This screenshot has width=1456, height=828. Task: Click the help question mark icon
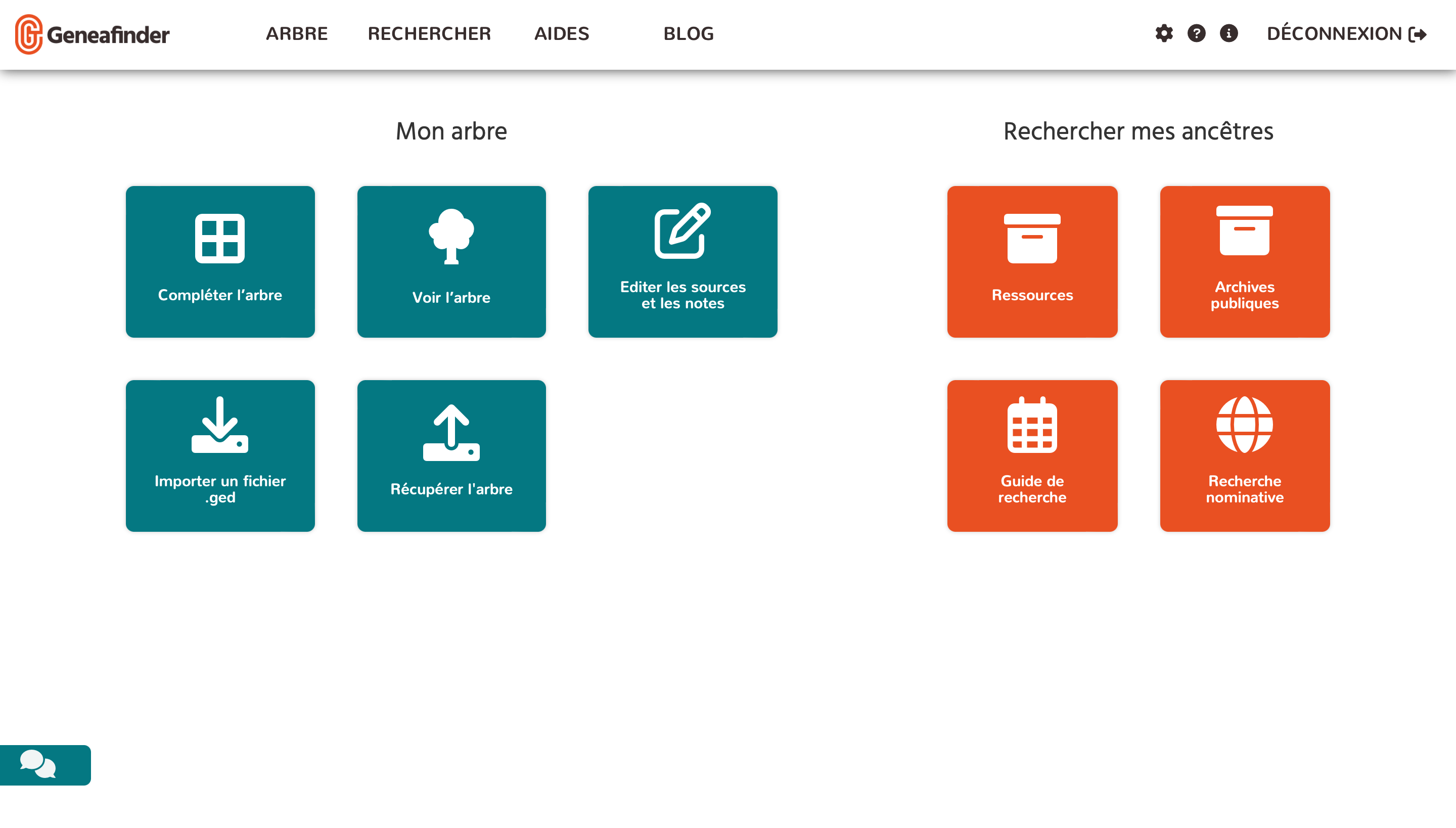(1197, 33)
